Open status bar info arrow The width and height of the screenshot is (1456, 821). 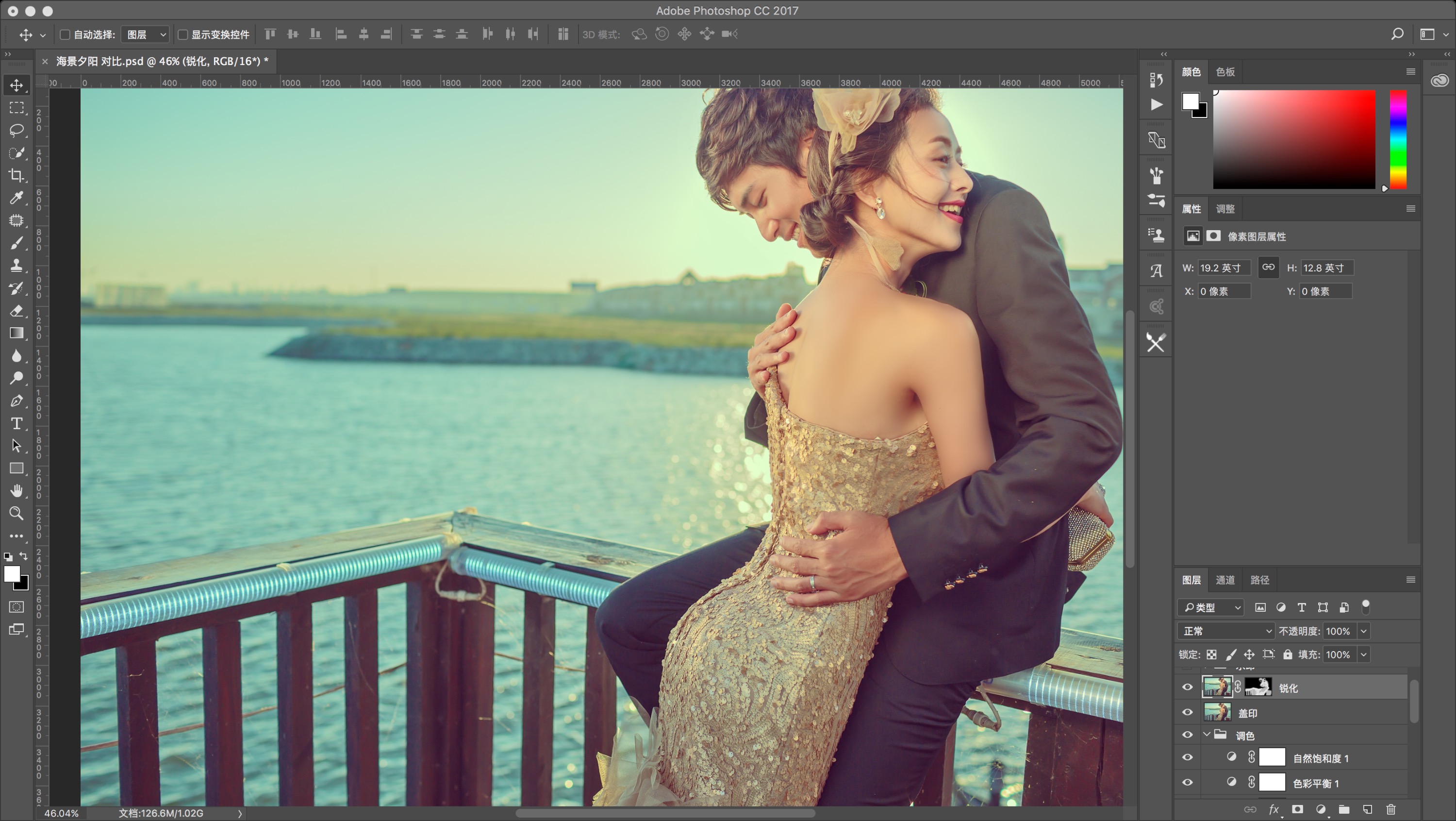click(240, 814)
